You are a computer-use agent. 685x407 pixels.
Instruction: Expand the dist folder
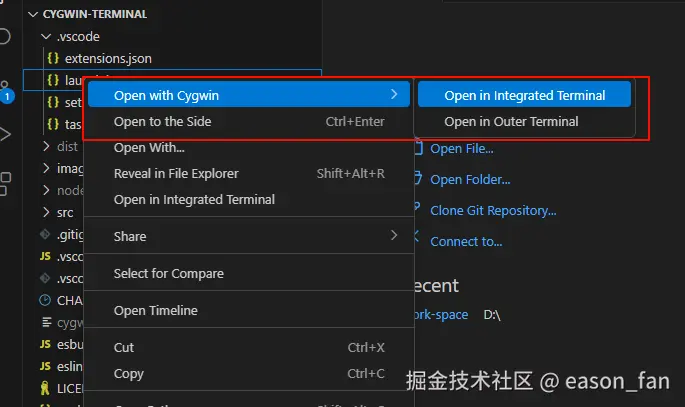coord(45,146)
